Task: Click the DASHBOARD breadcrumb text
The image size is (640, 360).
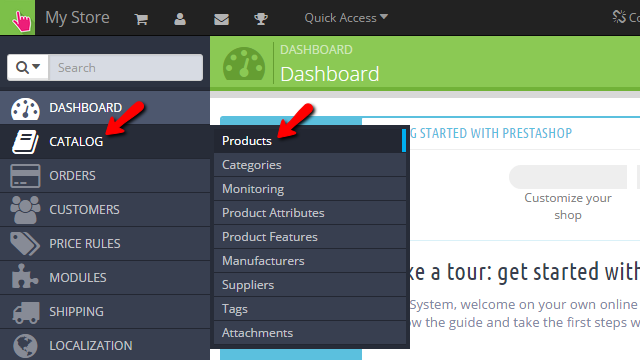Action: point(316,50)
